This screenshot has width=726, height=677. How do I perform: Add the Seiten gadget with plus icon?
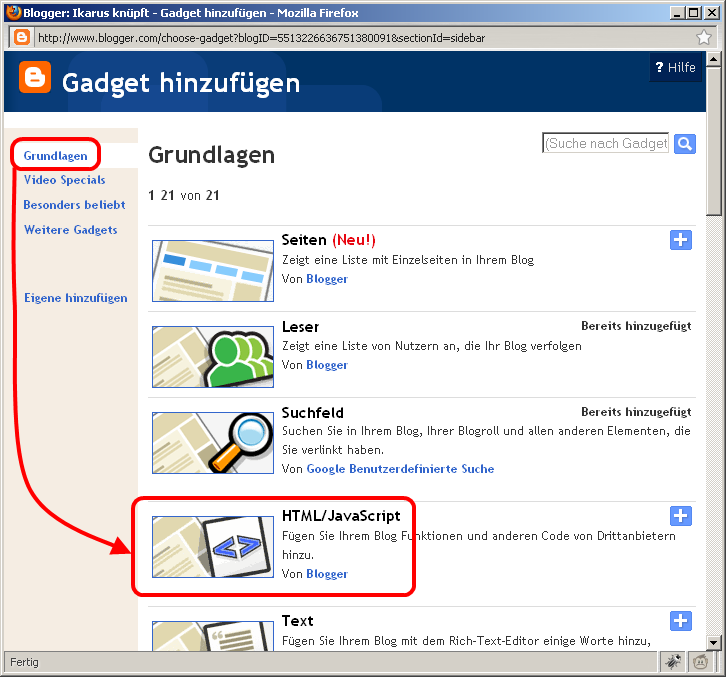(681, 240)
